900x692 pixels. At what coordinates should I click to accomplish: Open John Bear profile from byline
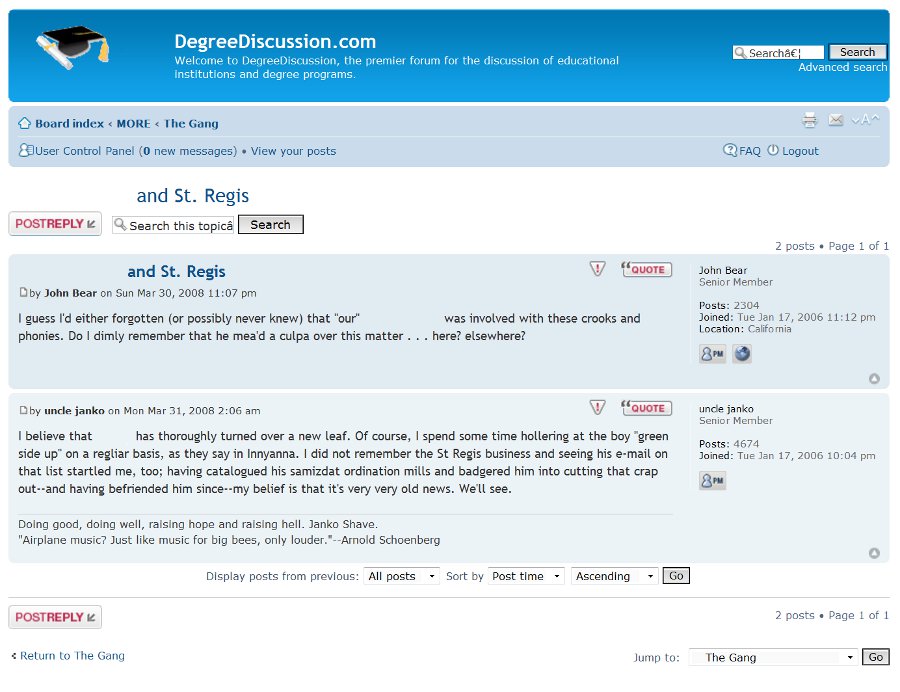(x=71, y=293)
